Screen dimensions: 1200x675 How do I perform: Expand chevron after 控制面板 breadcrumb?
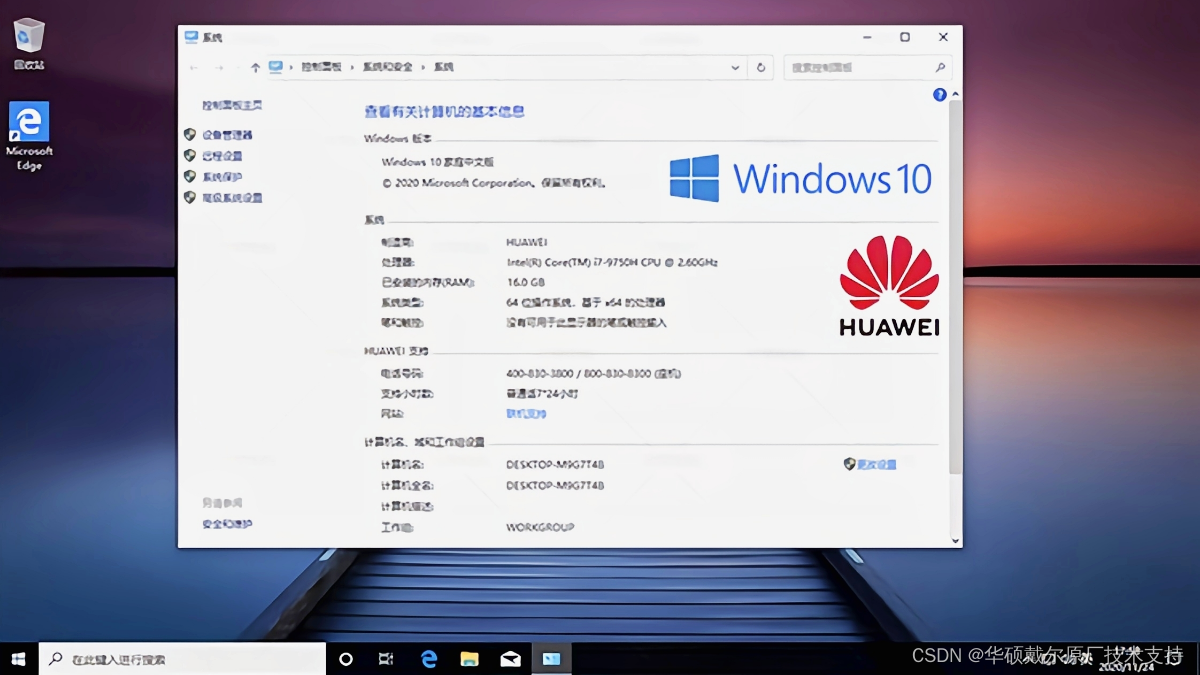click(x=352, y=67)
